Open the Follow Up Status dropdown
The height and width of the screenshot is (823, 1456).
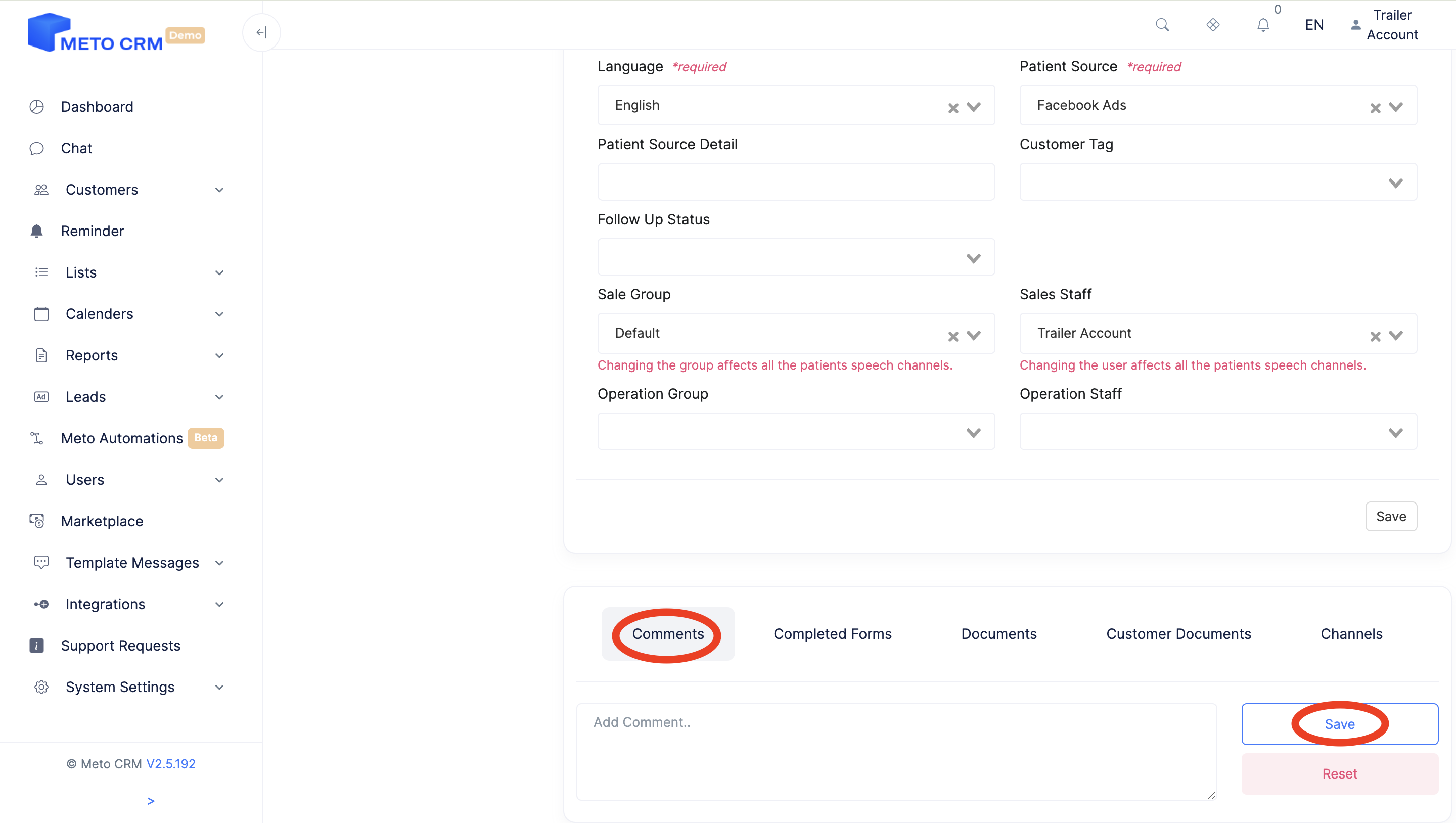point(796,257)
